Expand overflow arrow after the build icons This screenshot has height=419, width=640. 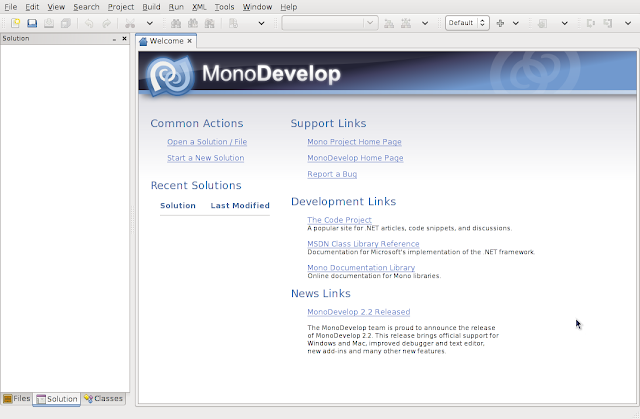click(x=425, y=23)
